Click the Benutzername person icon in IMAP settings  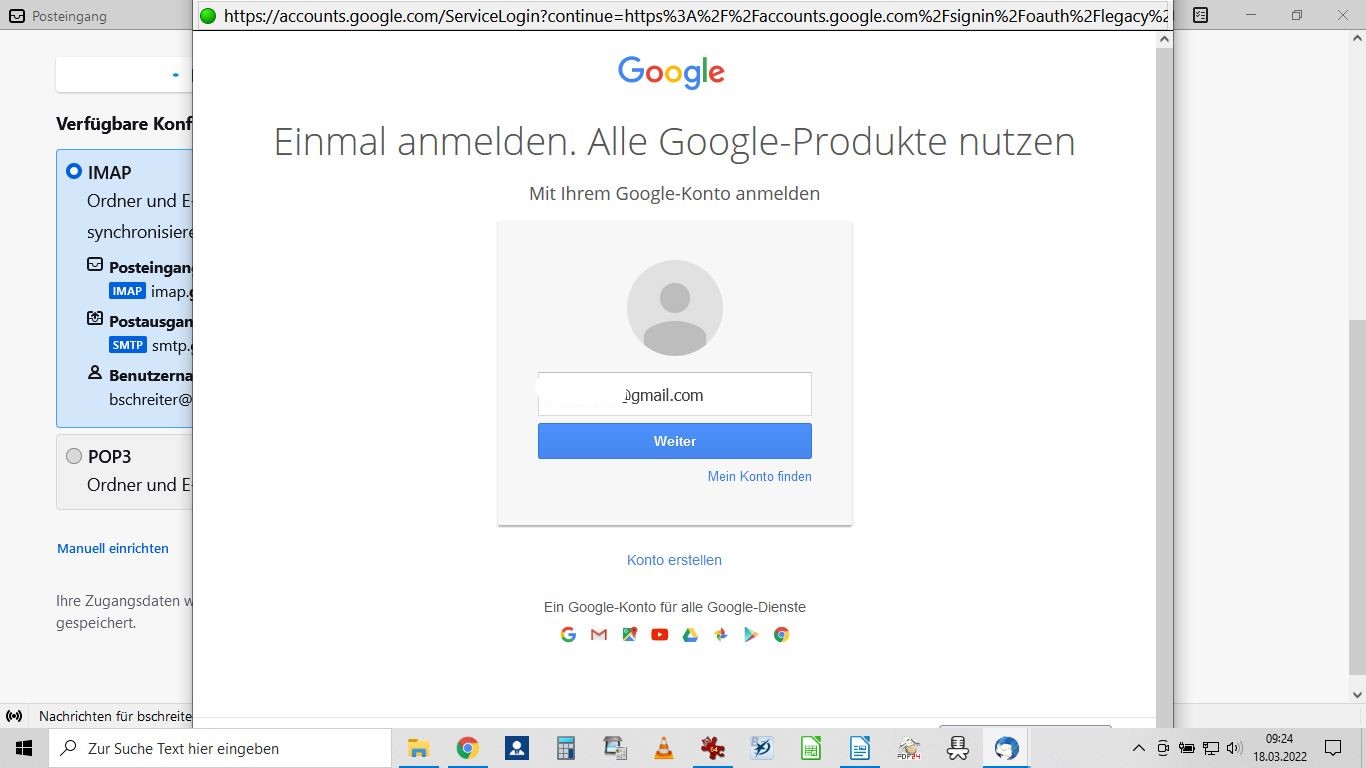tap(95, 373)
